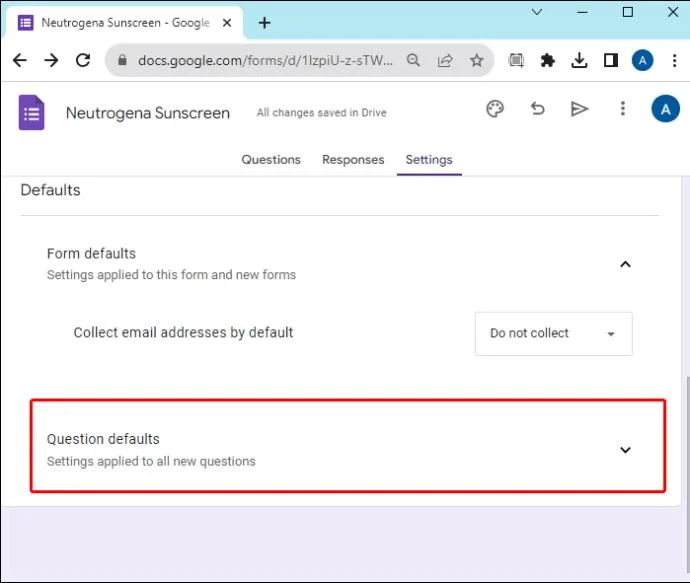Click the undo arrow in Forms header
The image size is (690, 583).
537,108
